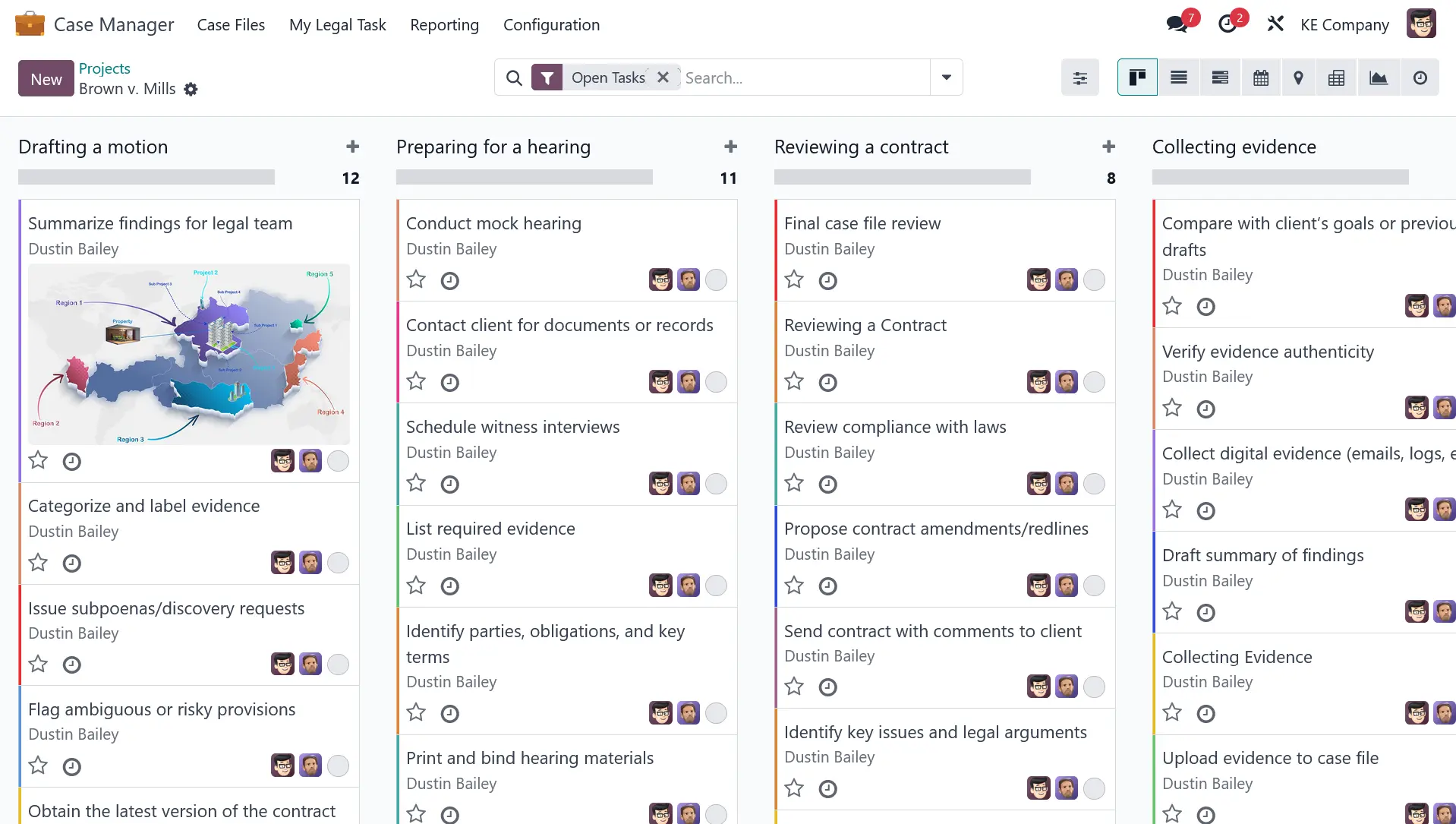This screenshot has width=1456, height=824.
Task: Click the New task button
Action: 46,79
